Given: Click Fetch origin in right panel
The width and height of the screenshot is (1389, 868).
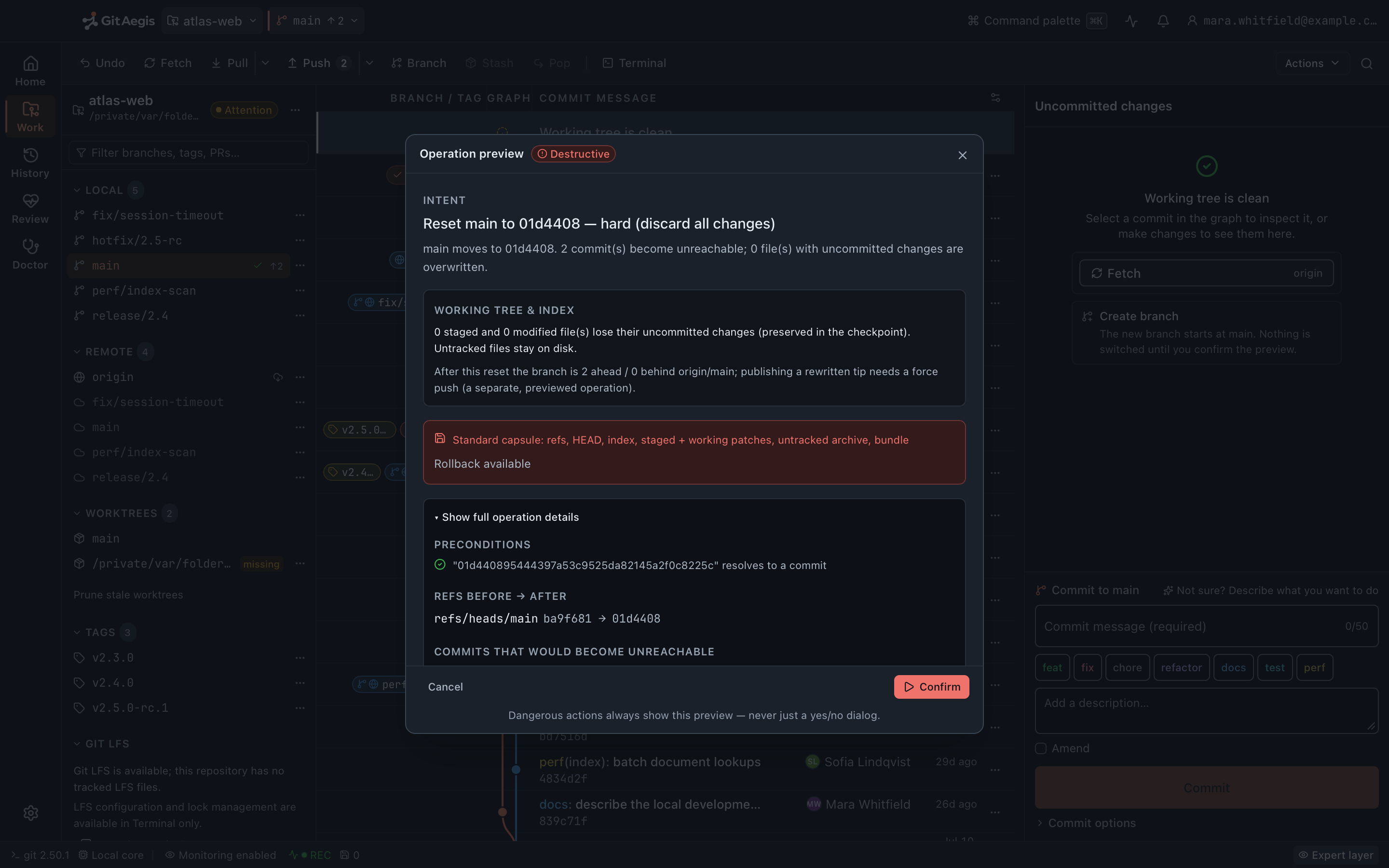Looking at the screenshot, I should pyautogui.click(x=1206, y=273).
